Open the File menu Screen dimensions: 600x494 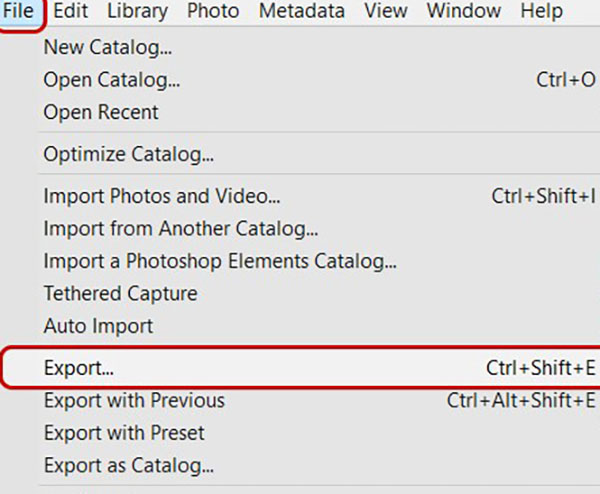pyautogui.click(x=19, y=12)
